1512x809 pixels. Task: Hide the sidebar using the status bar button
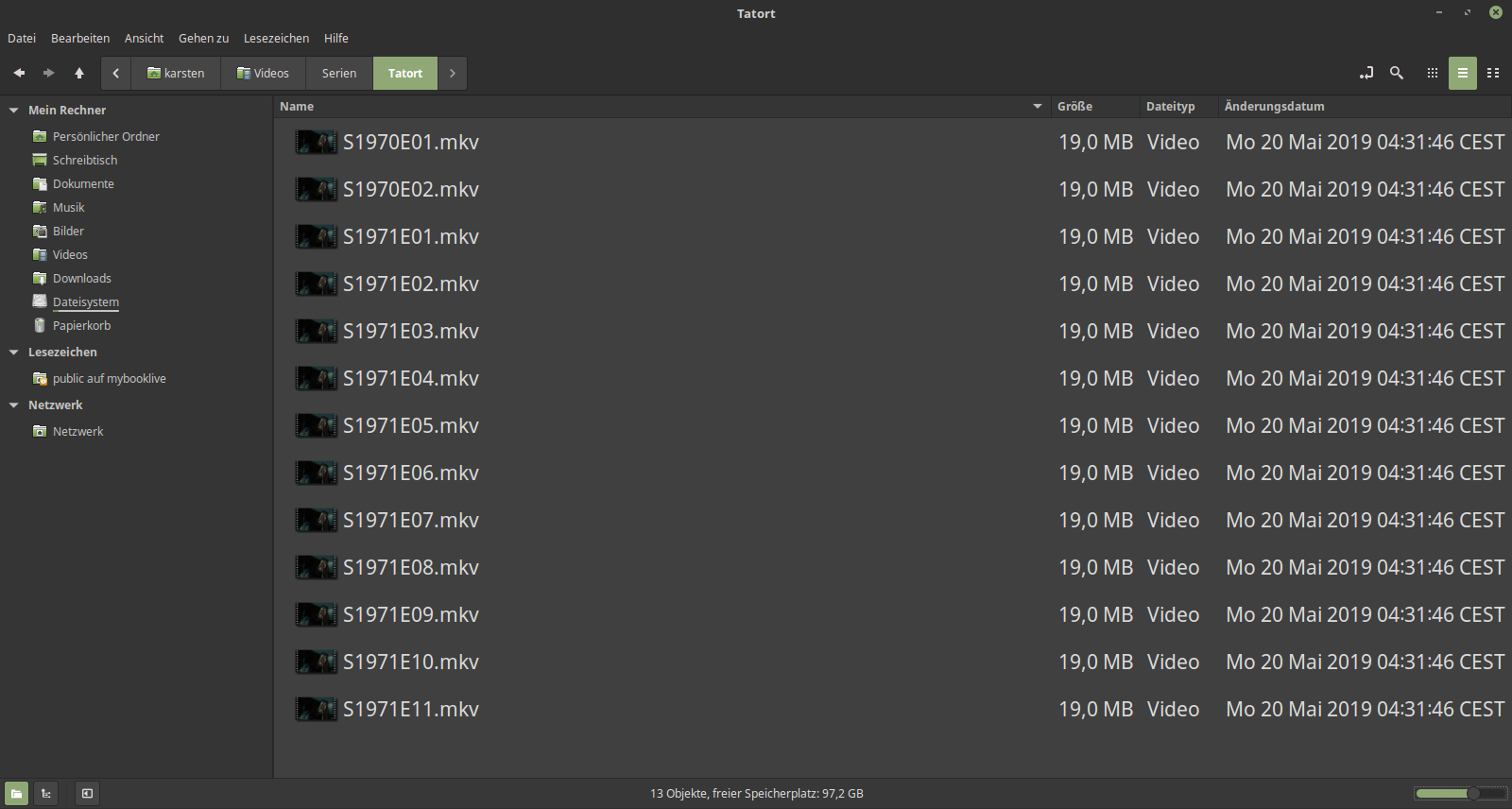[87, 794]
